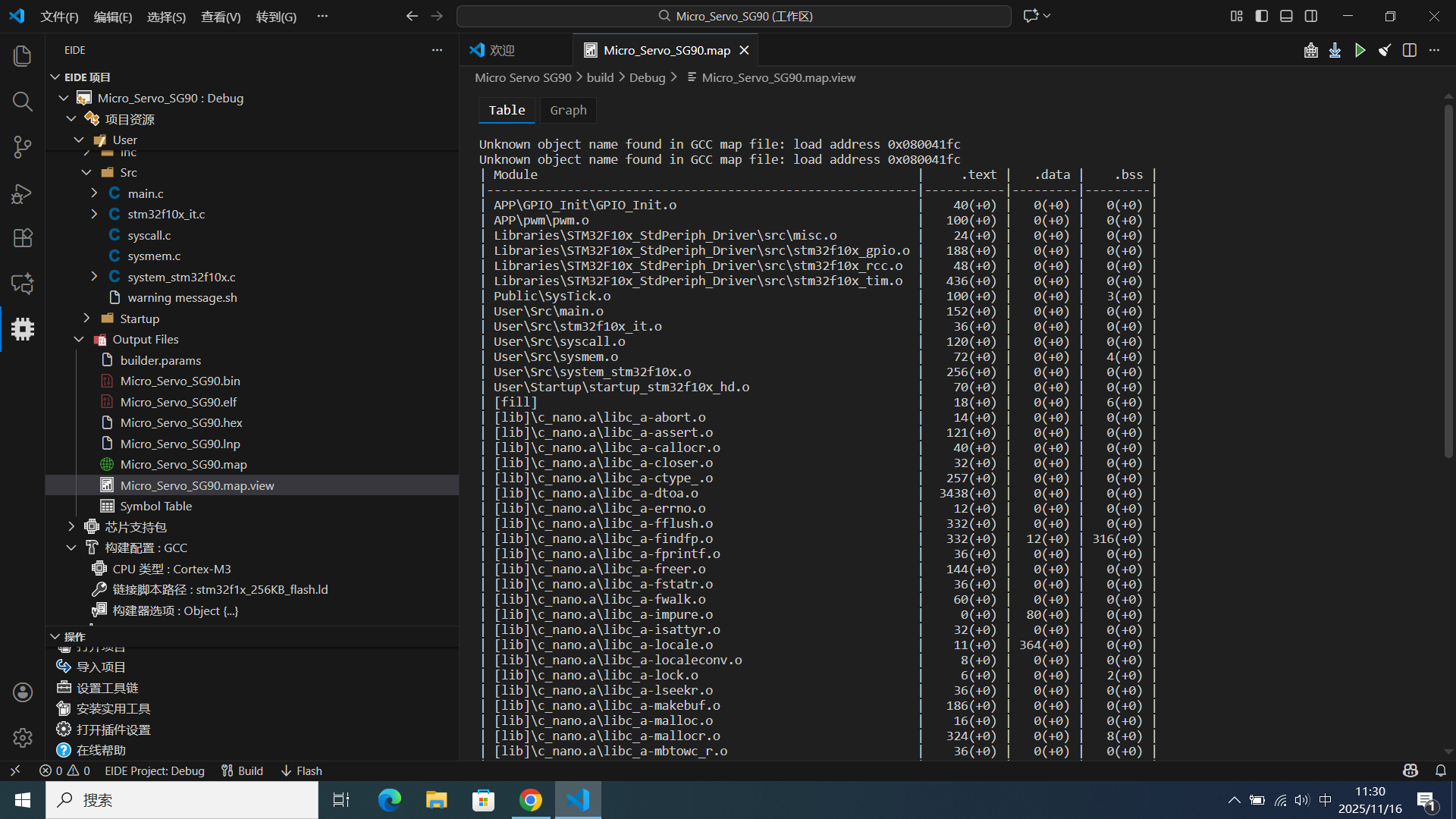Image resolution: width=1456 pixels, height=819 pixels.
Task: Open the 查看(V) menu
Action: point(220,17)
